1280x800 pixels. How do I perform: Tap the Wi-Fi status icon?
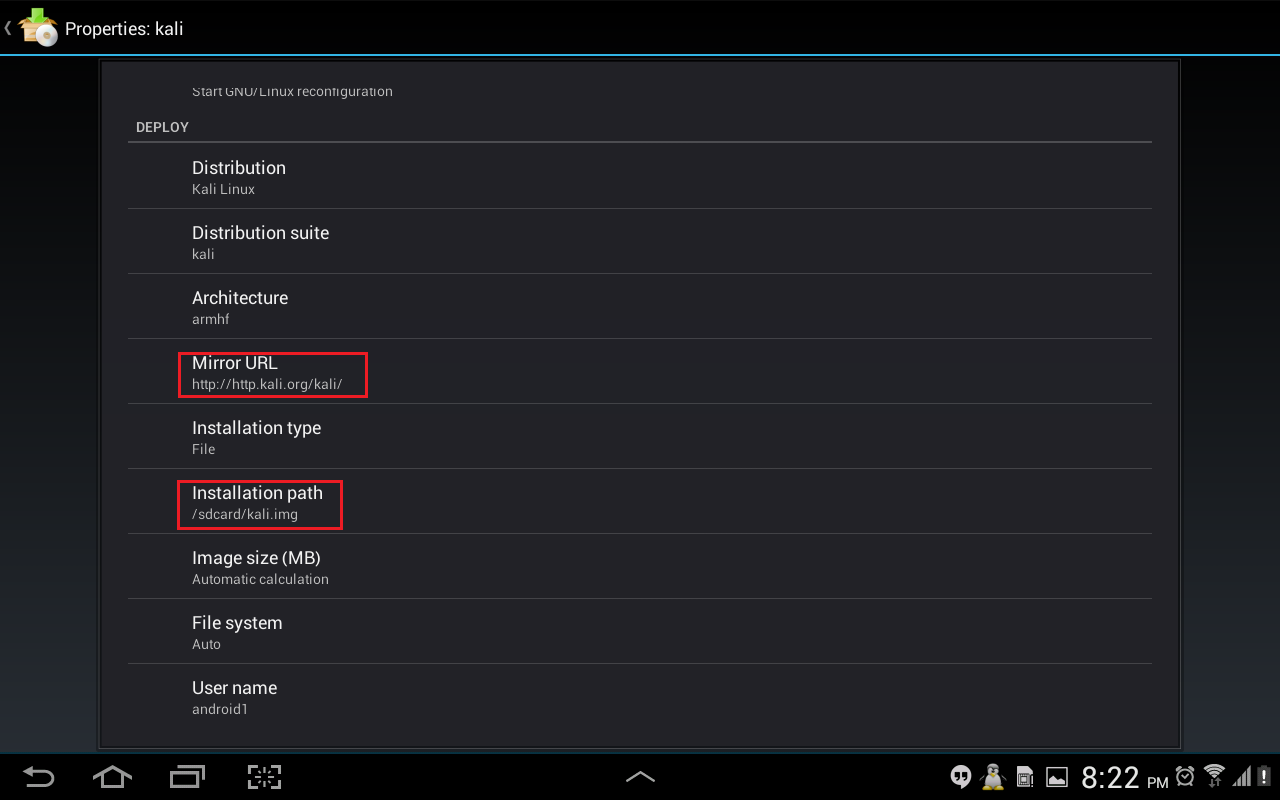click(x=1214, y=776)
